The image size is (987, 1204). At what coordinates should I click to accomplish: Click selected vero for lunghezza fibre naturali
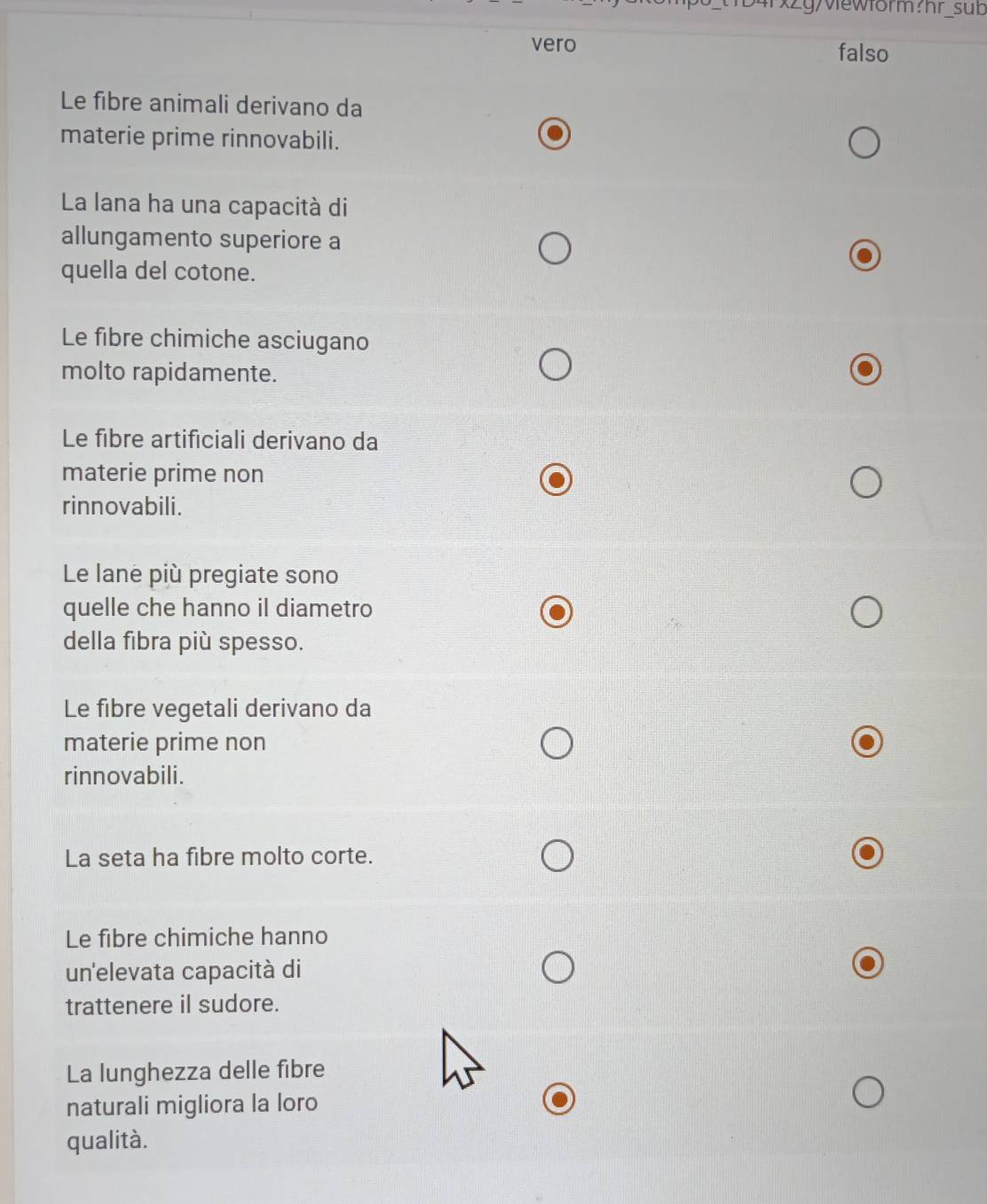tap(558, 1099)
